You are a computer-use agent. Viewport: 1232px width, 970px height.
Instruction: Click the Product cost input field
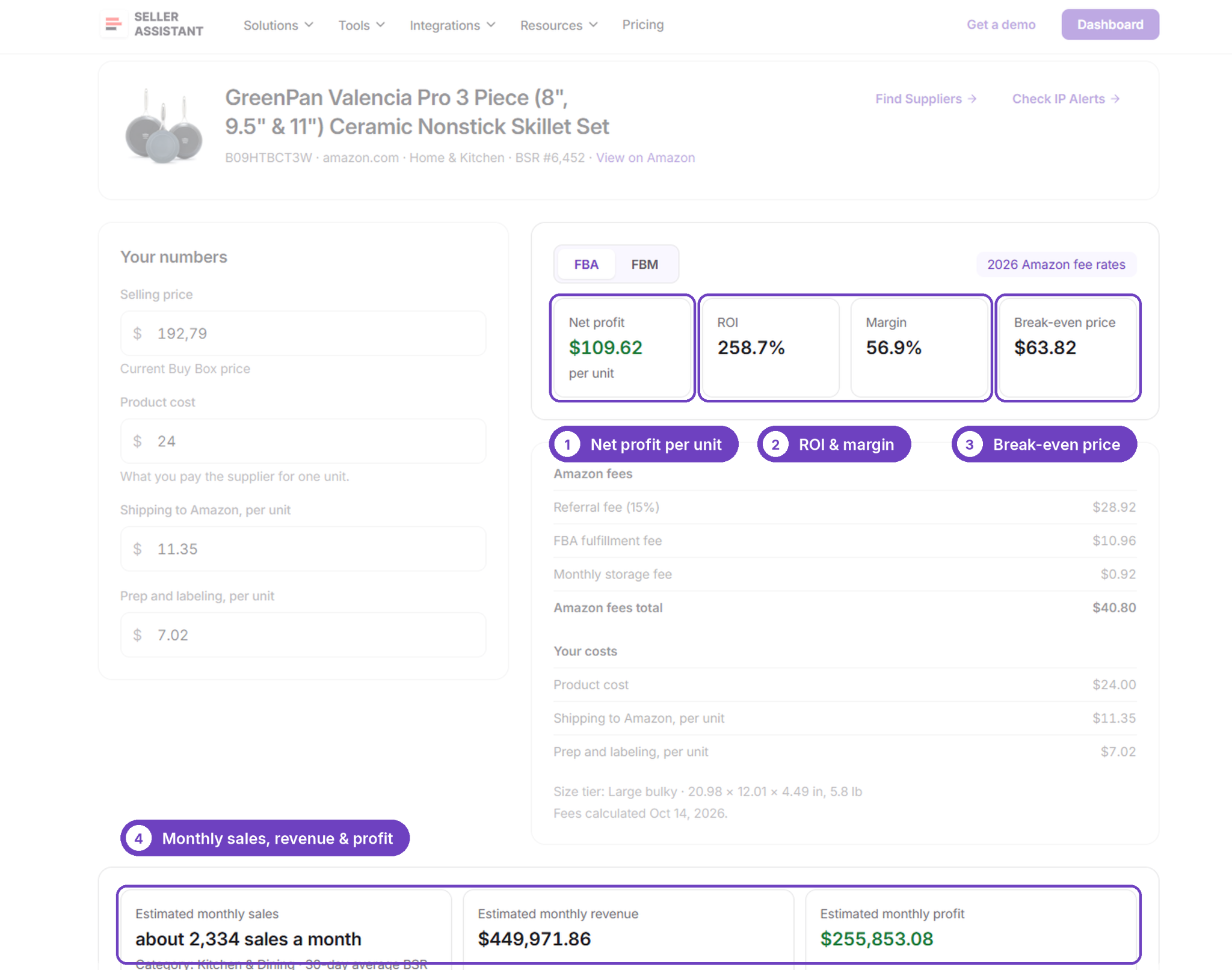coord(303,441)
